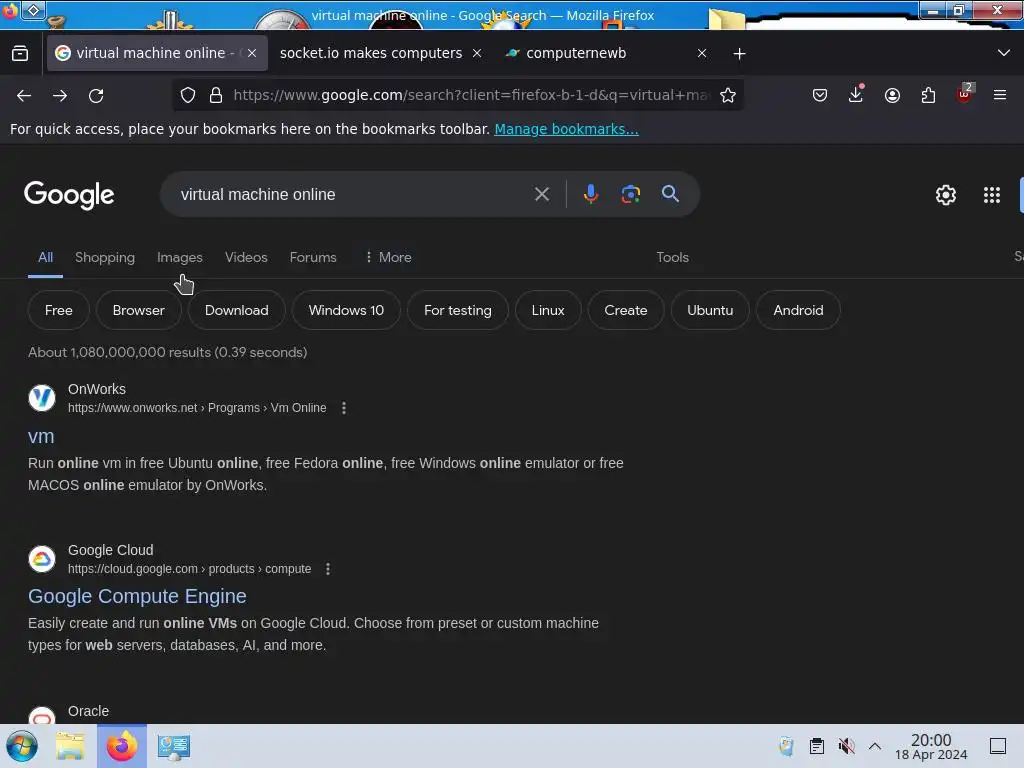Apply the Android filter chip
Screen dimensions: 1024x768
(x=798, y=310)
